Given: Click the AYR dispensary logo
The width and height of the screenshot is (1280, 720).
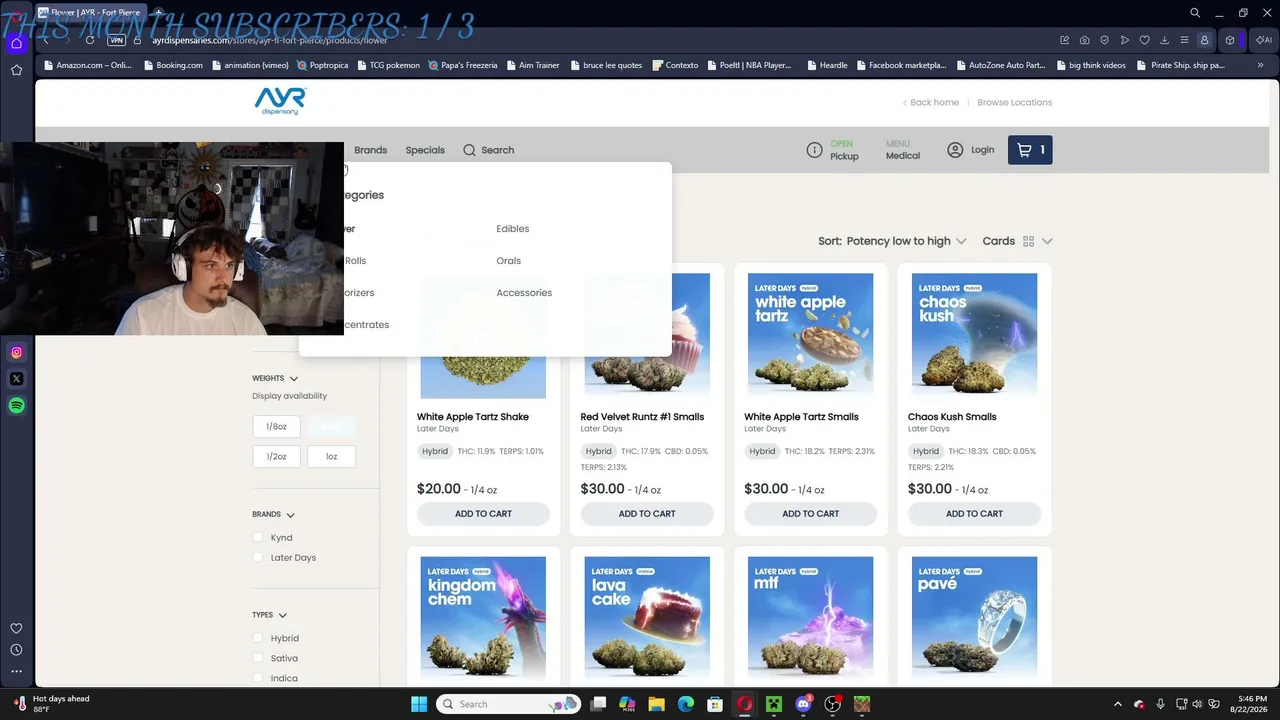Looking at the screenshot, I should pyautogui.click(x=280, y=101).
